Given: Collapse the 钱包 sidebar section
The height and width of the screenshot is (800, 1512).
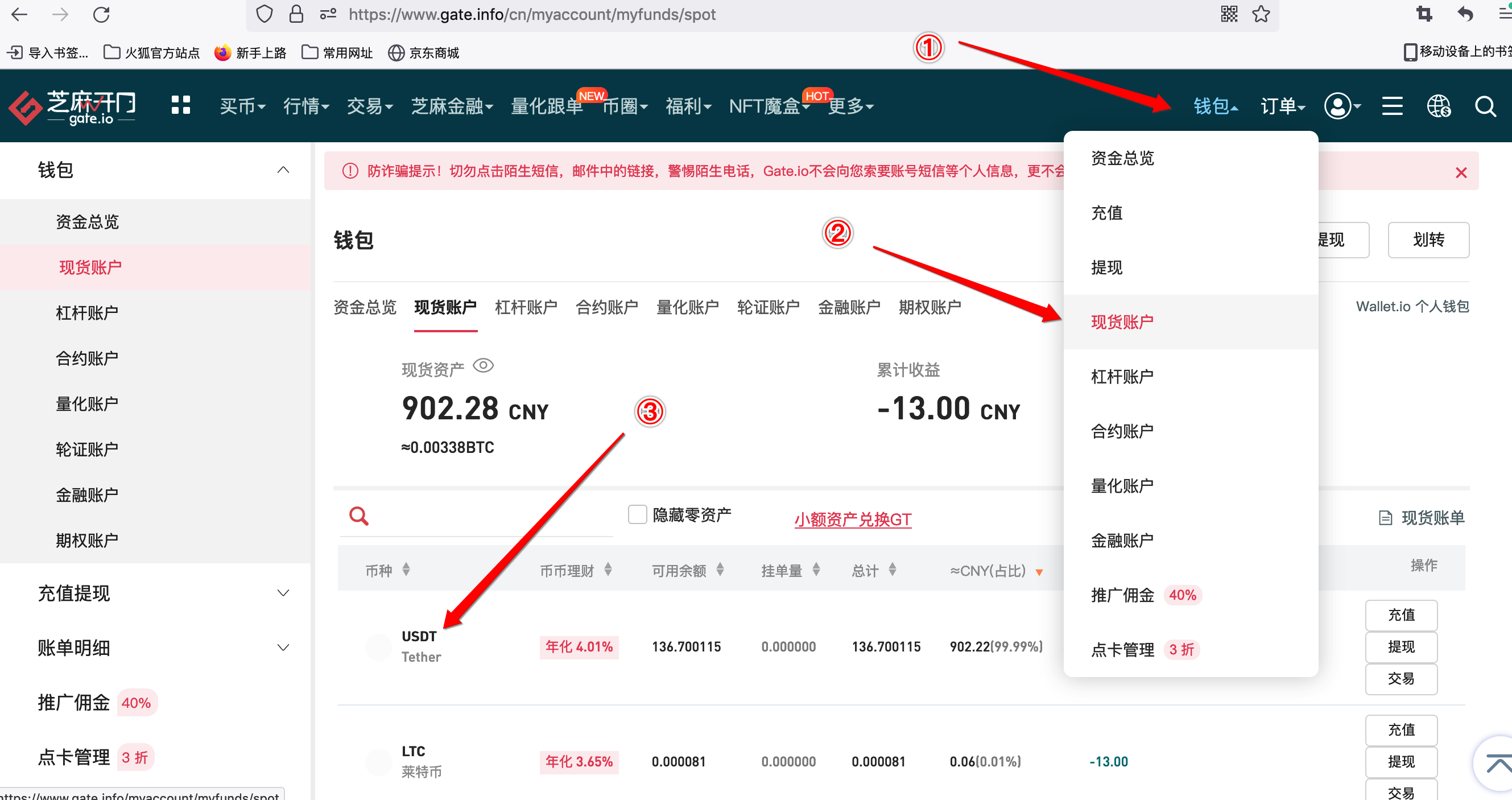Looking at the screenshot, I should click(x=283, y=170).
